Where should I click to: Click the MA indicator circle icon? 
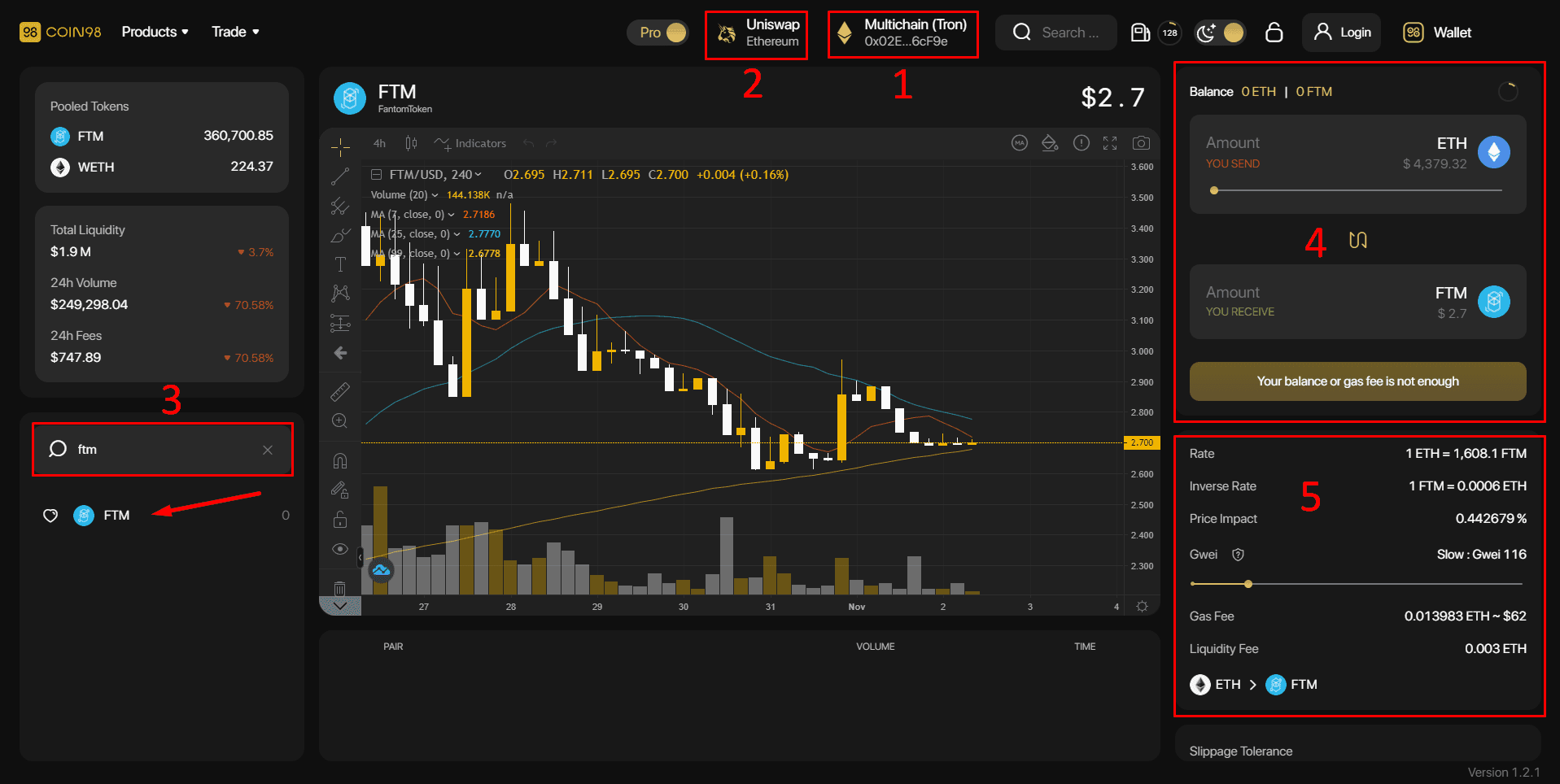1020,143
